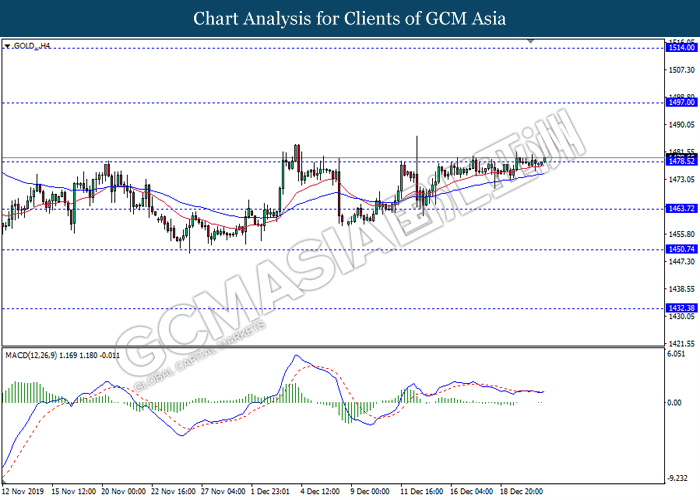This screenshot has width=700, height=500.
Task: Select the .GOLD H4 chart symbol label
Action: (31, 46)
